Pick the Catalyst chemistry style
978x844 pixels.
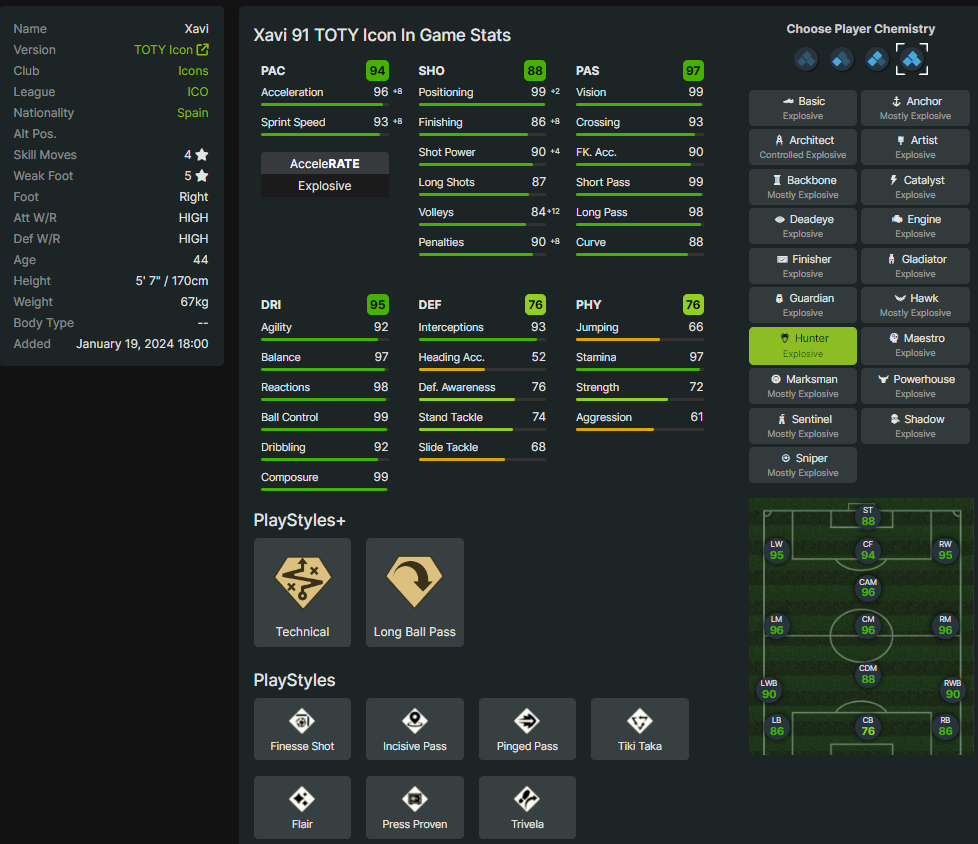click(x=915, y=187)
